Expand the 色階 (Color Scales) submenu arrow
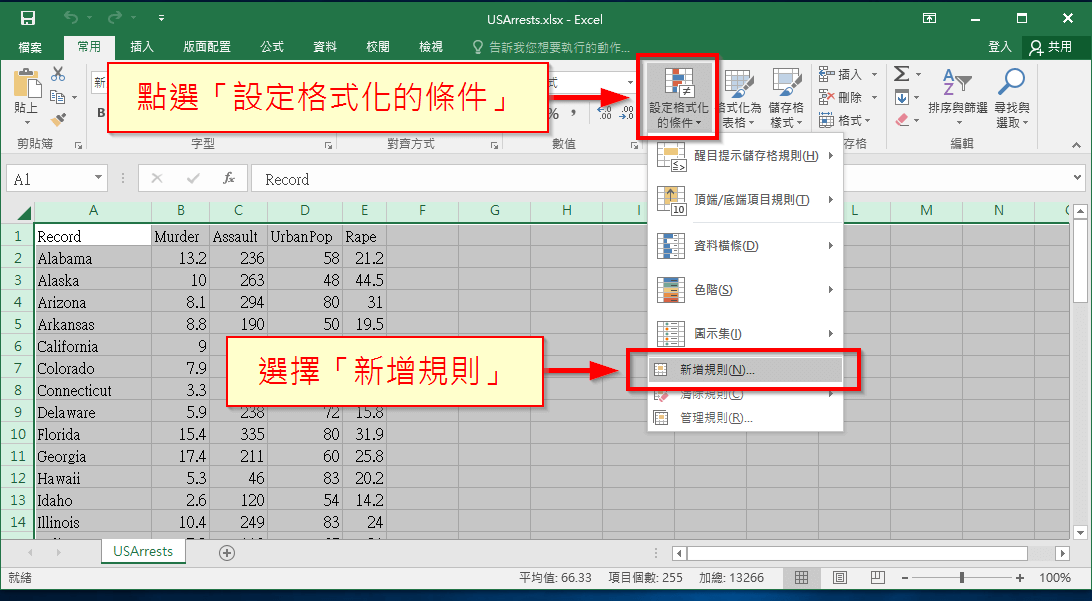 pyautogui.click(x=830, y=291)
